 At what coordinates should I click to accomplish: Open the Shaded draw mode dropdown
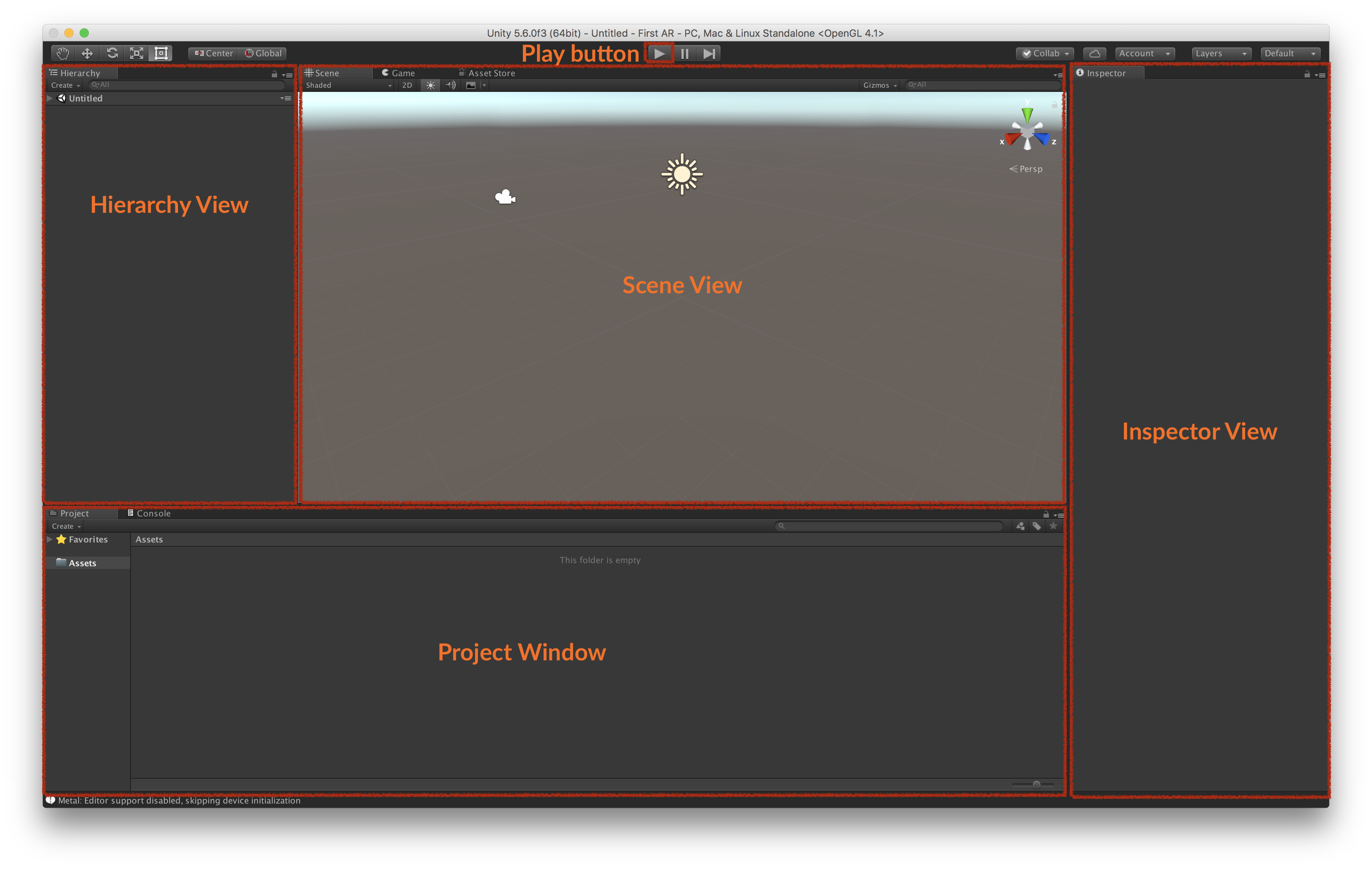[x=348, y=85]
